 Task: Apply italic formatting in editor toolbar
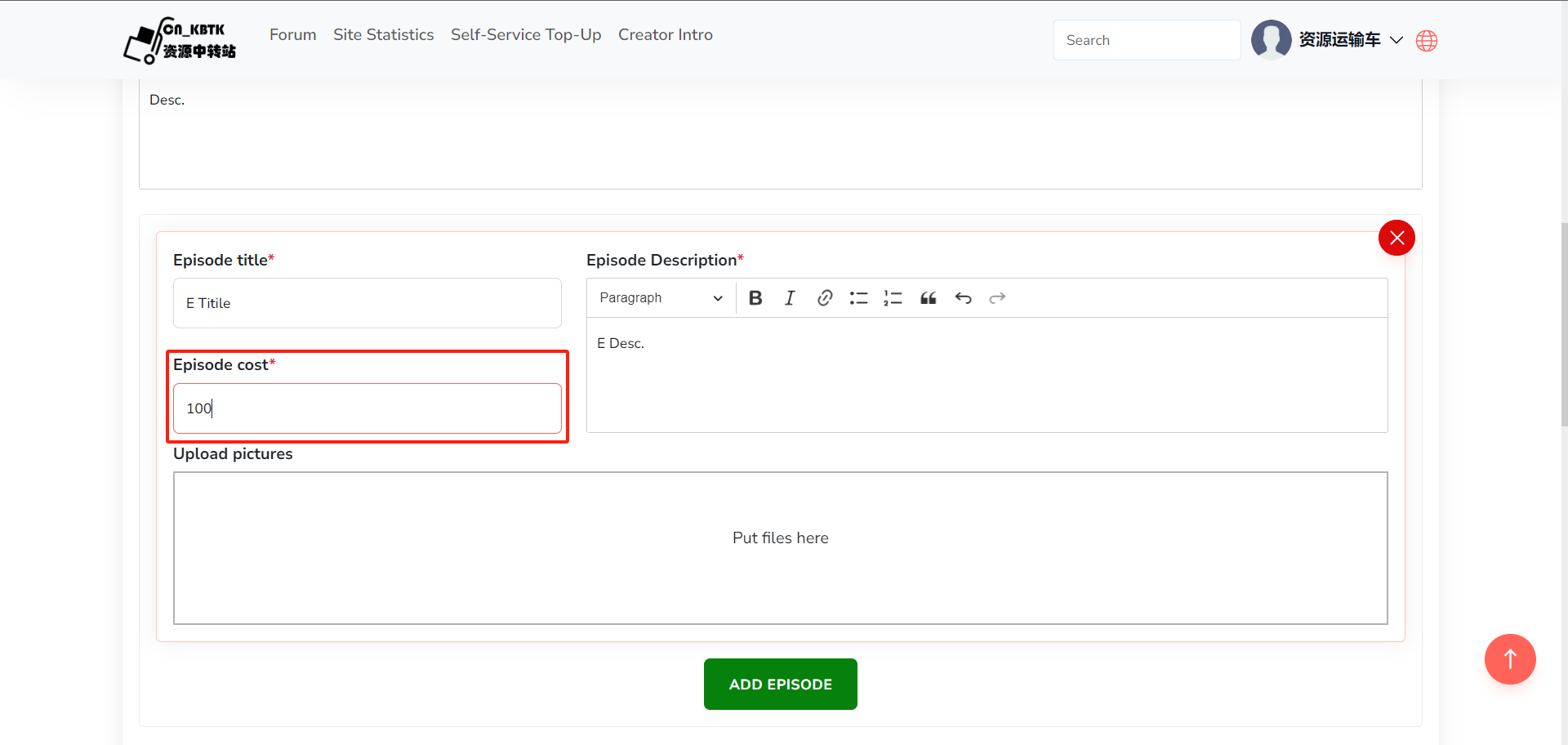[790, 298]
